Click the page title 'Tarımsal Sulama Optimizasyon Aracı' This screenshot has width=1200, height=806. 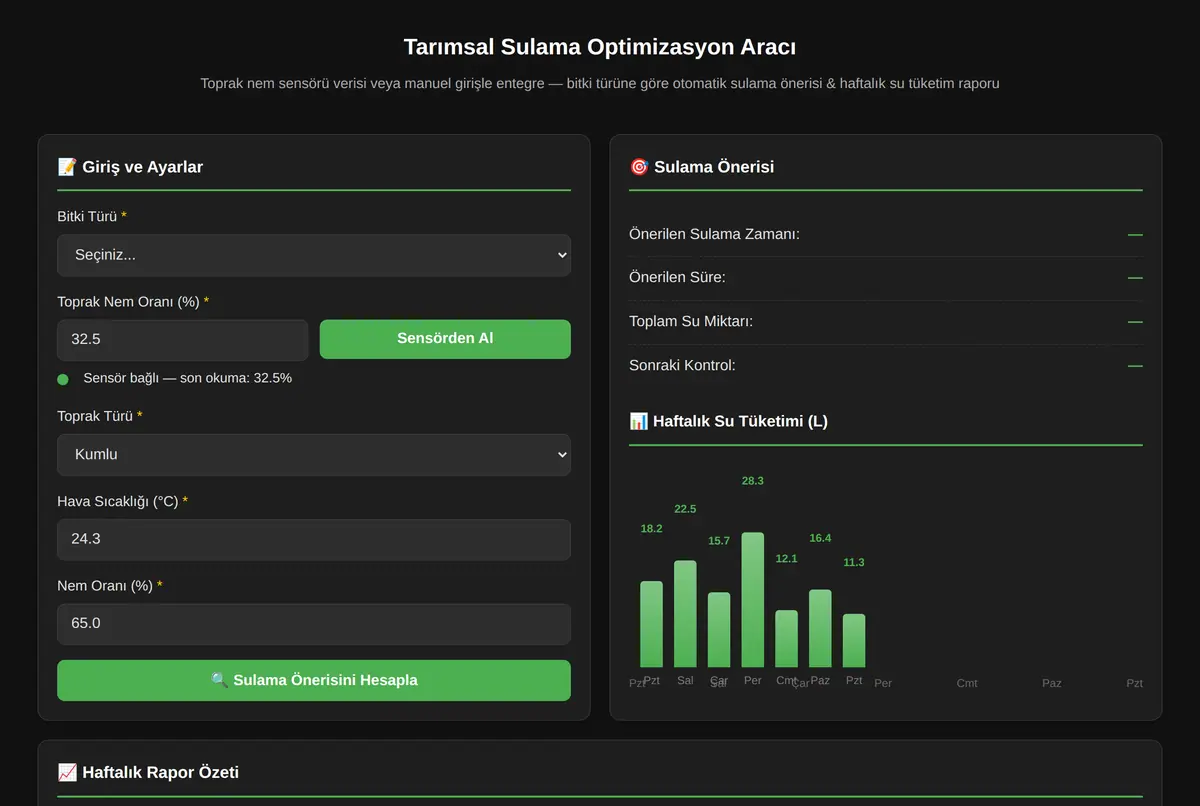[600, 47]
